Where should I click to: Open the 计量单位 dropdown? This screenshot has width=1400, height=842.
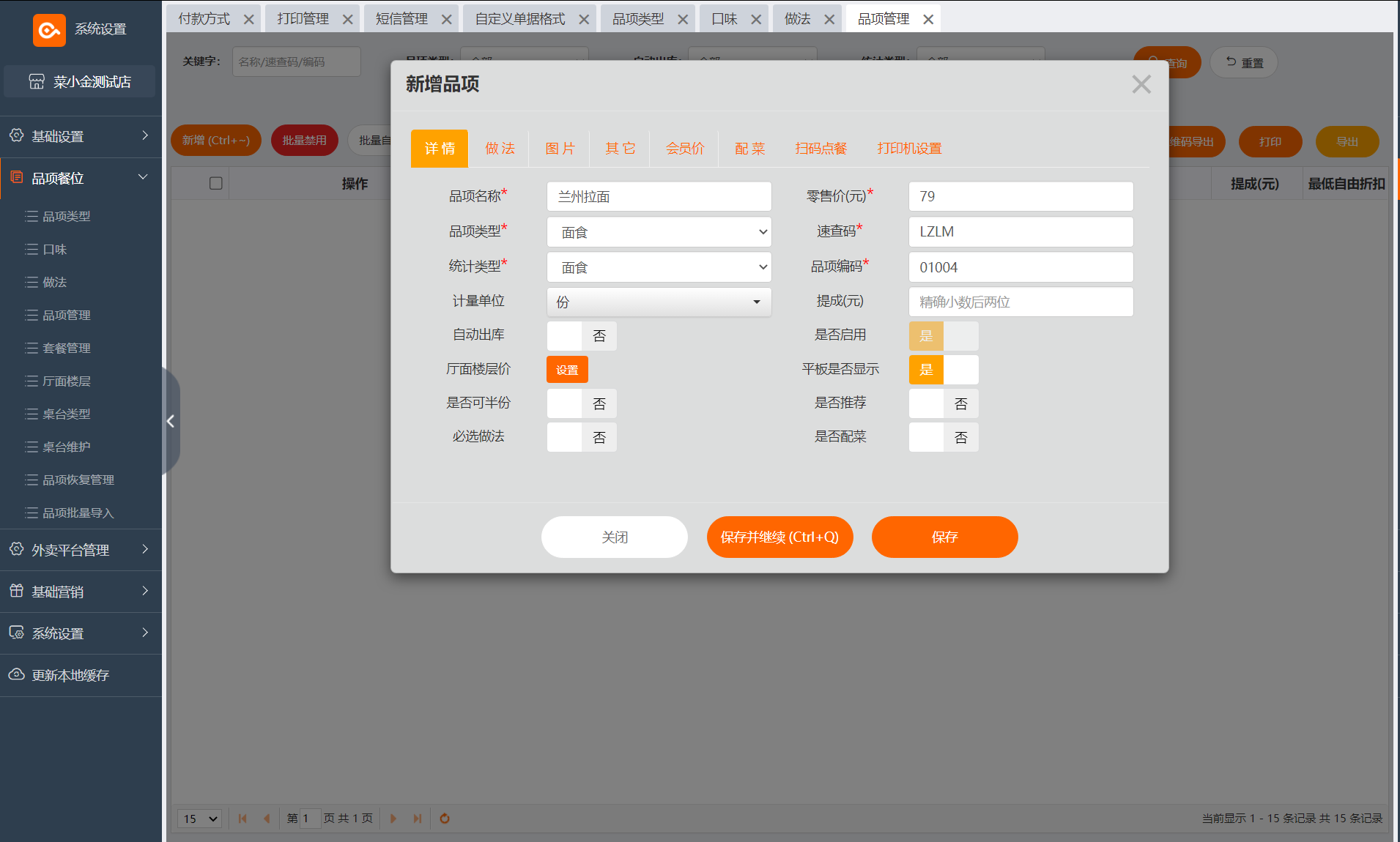pos(659,302)
